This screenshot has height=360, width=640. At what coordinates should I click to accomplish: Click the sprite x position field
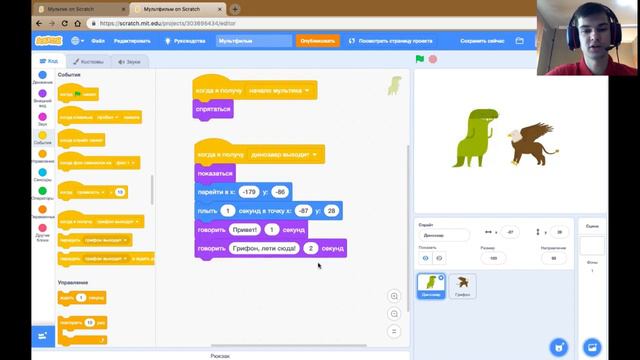(510, 232)
